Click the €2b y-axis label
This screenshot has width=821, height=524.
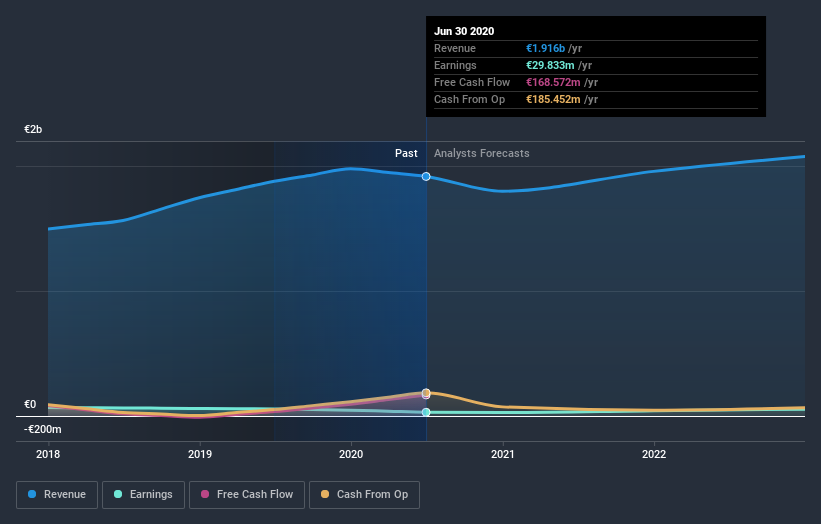click(33, 129)
